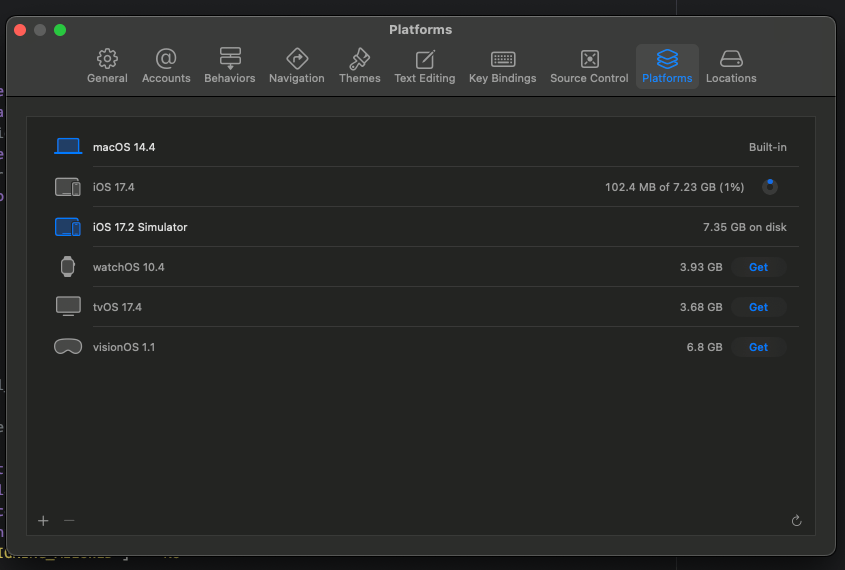The height and width of the screenshot is (570, 845).
Task: Select the iOS 17.4 row text
Action: click(x=114, y=187)
